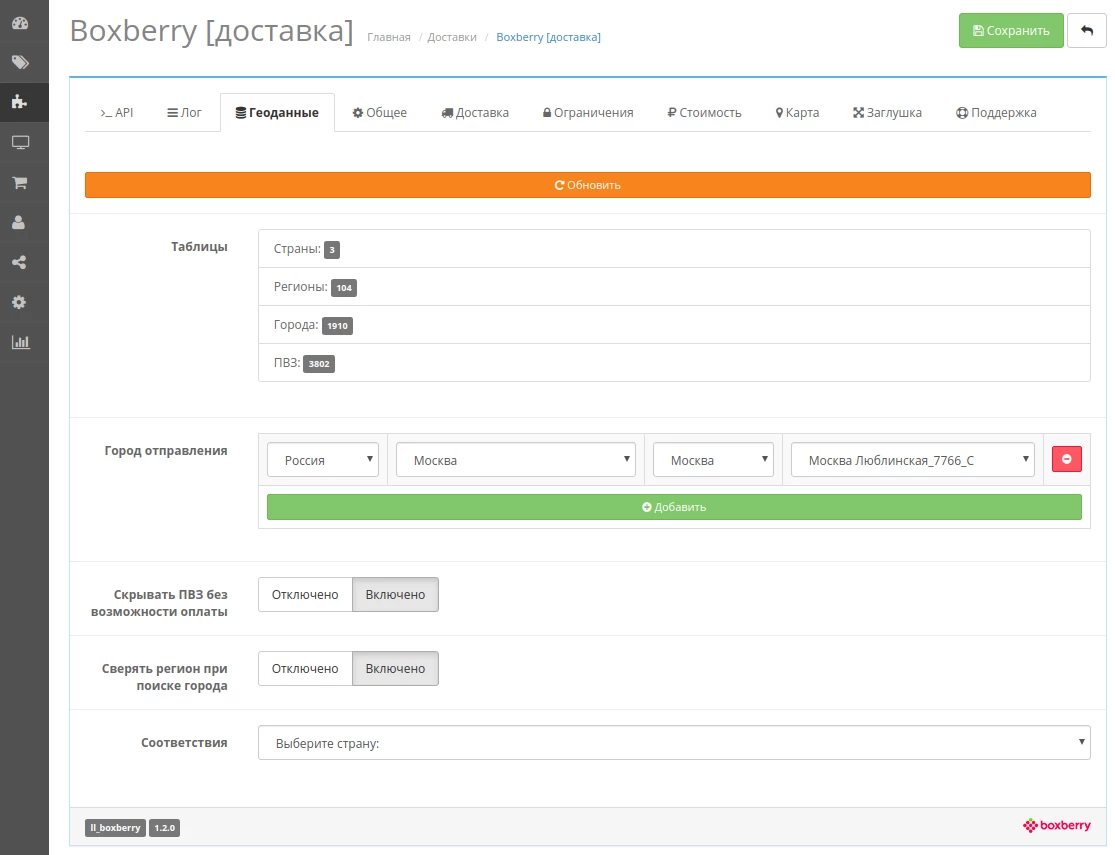Set Скрывать ПВЗ без возможности оплаты to Отключено
Screen dimensions: 1115x855
pyautogui.click(x=305, y=595)
